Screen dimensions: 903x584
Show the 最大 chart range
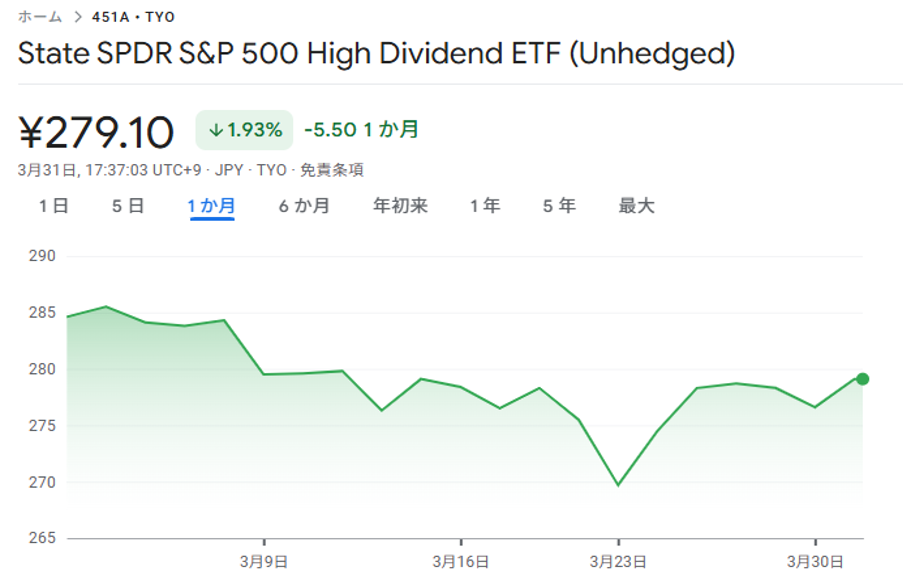636,206
